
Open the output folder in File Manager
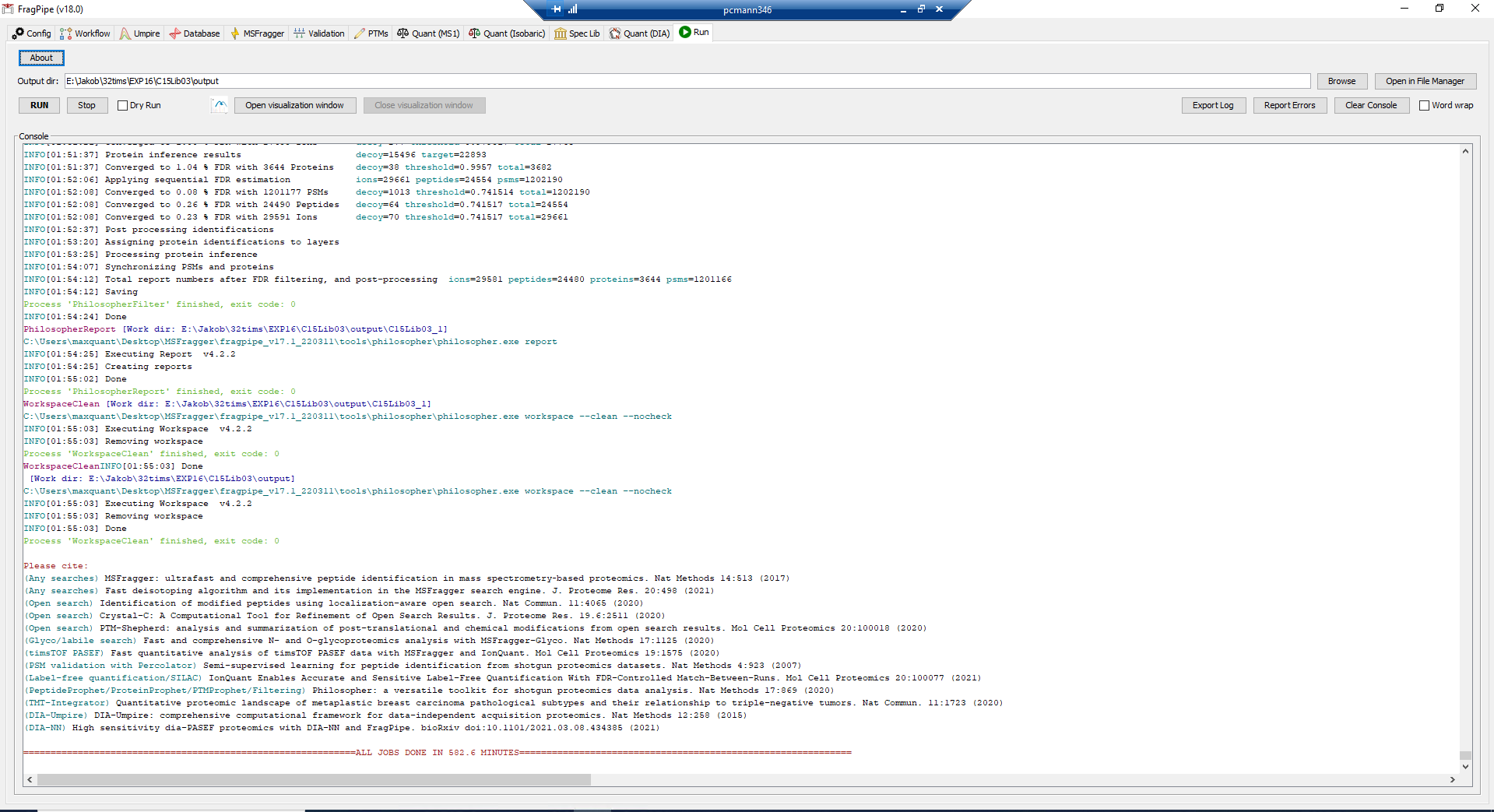[1425, 81]
